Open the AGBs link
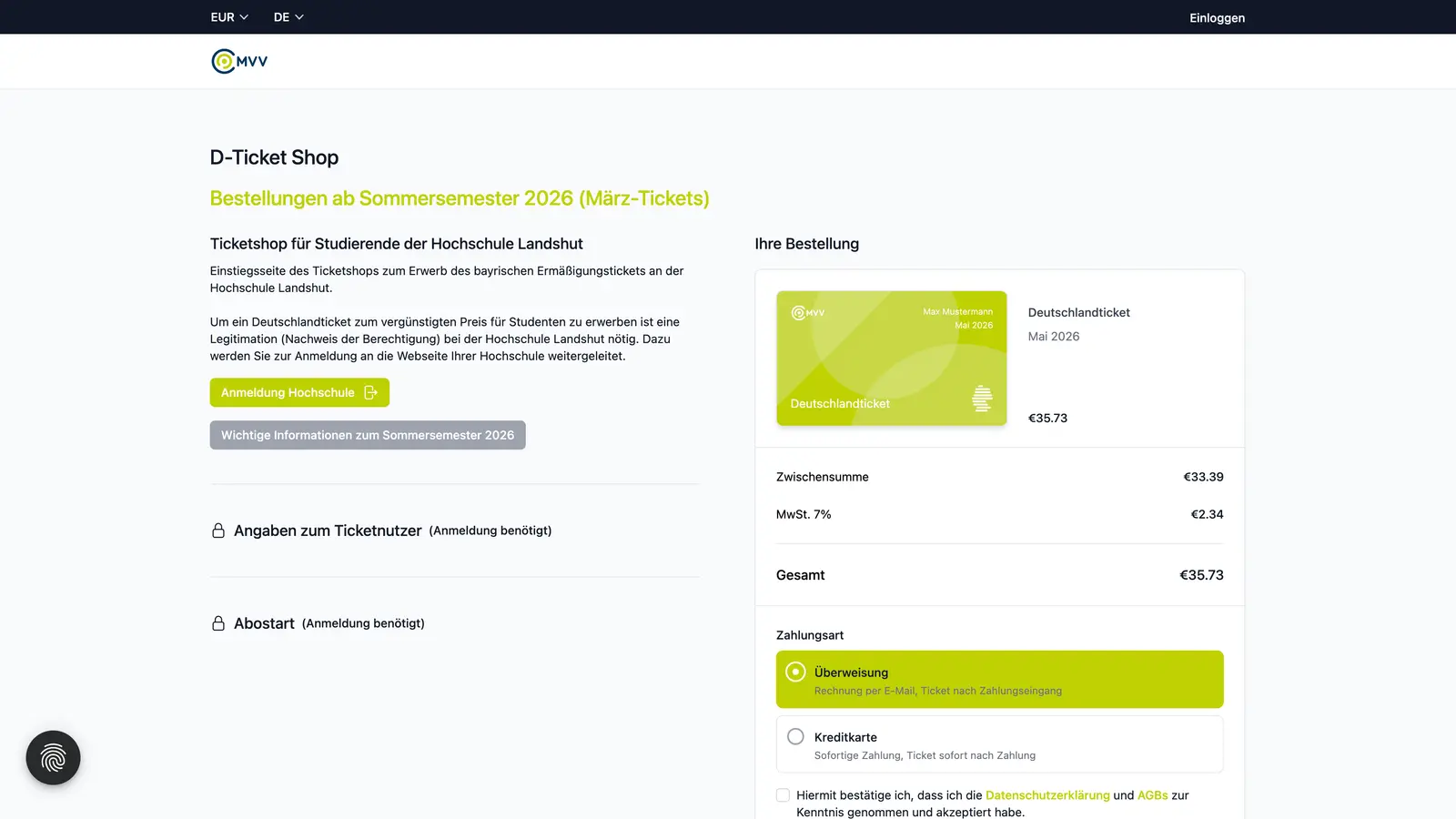This screenshot has width=1456, height=819. click(x=1152, y=795)
